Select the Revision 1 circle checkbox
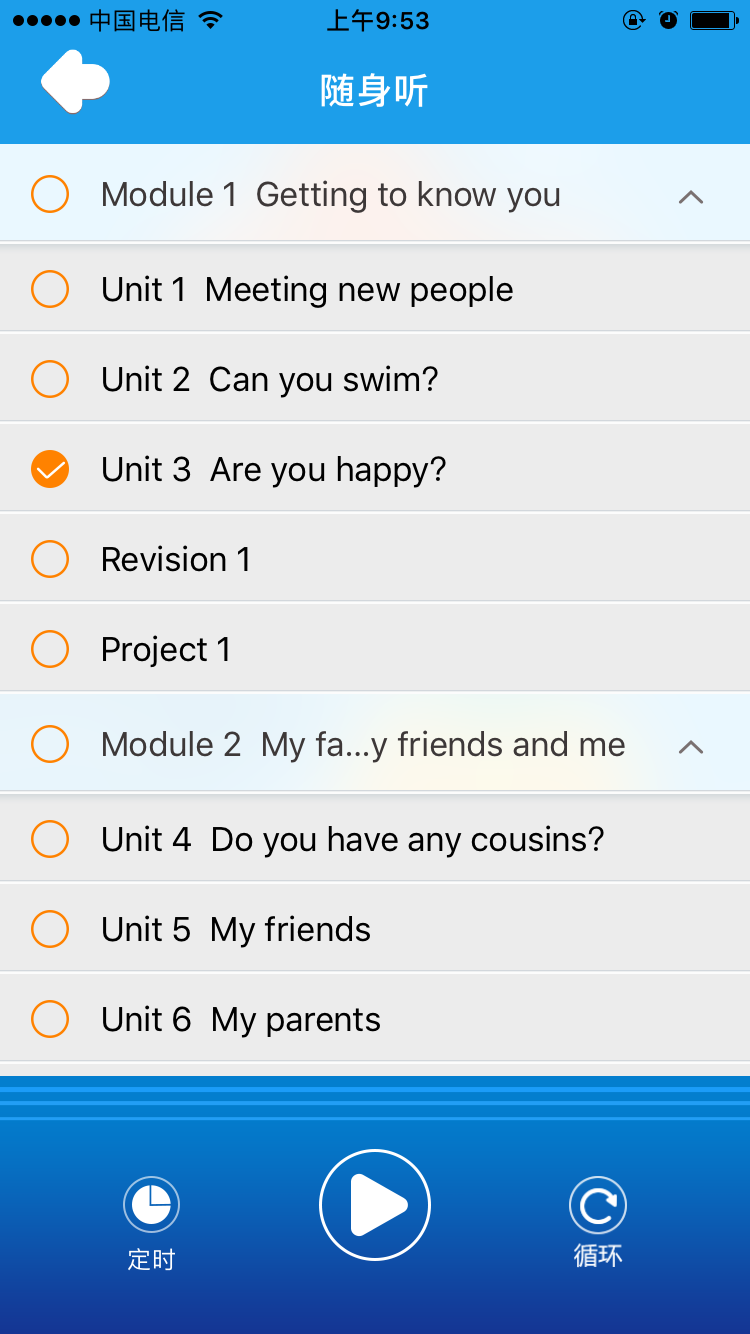 pos(50,559)
